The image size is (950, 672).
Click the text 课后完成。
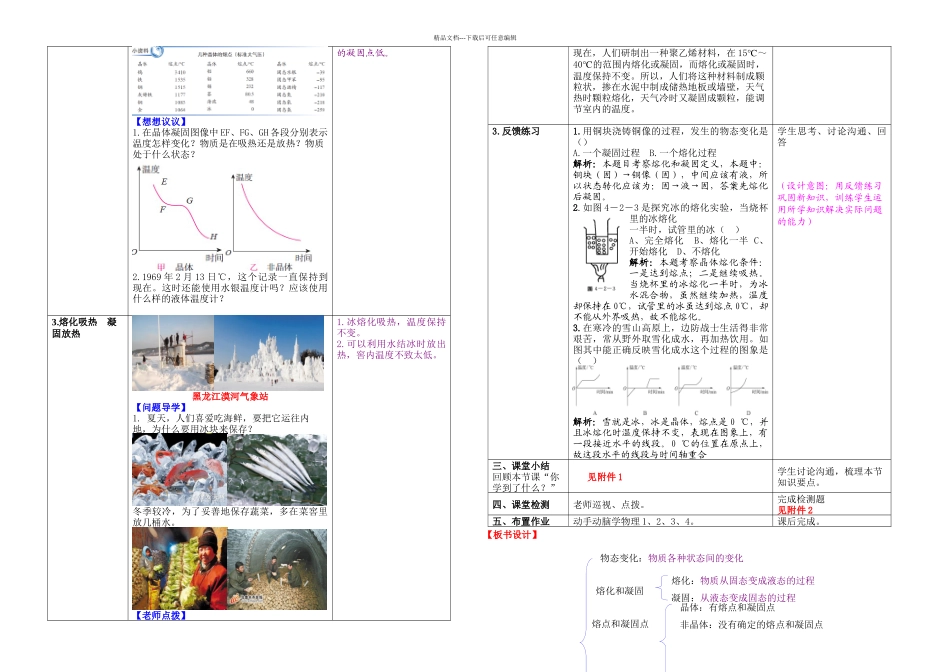(800, 521)
